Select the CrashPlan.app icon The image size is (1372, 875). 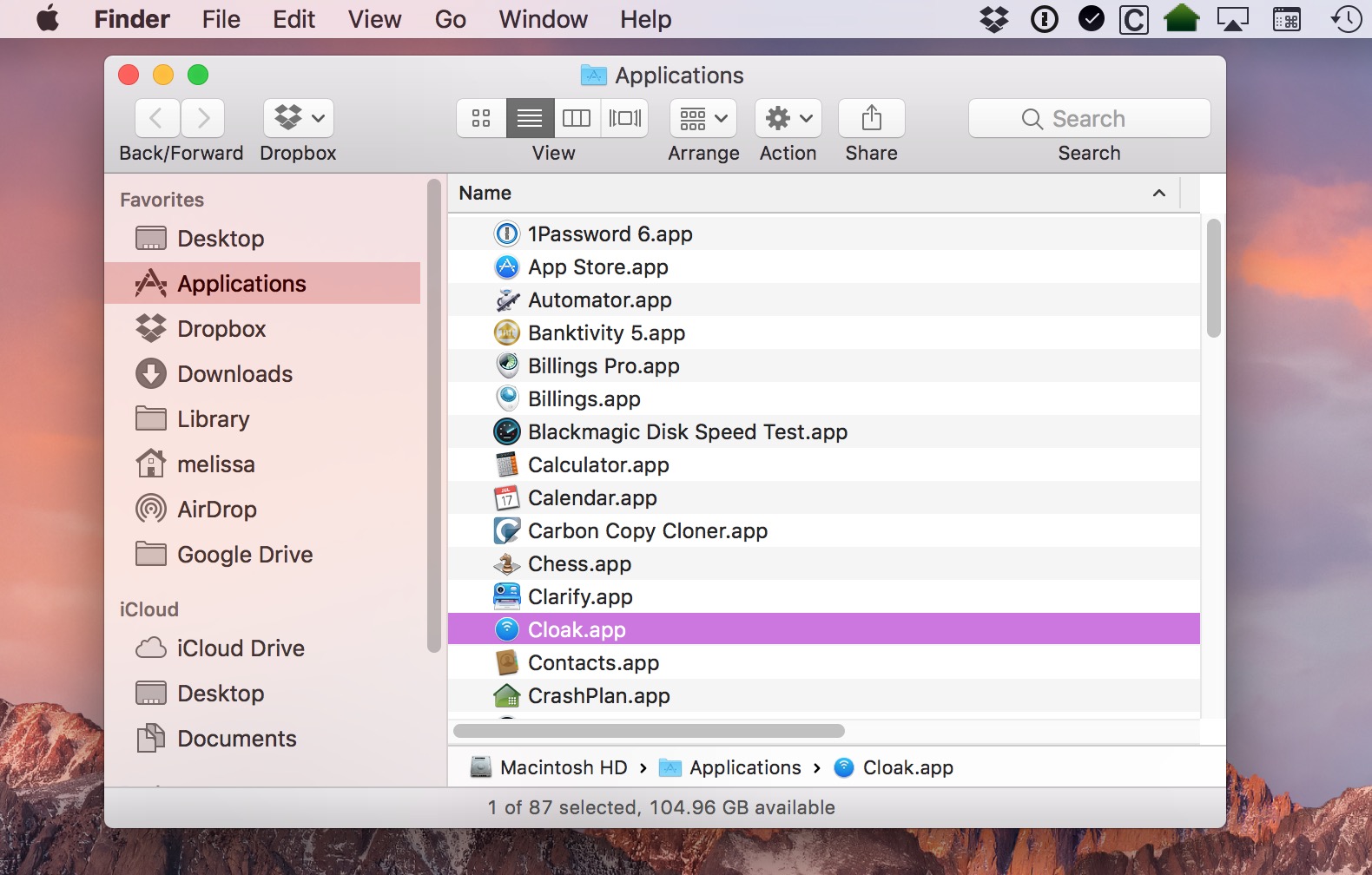click(x=506, y=695)
